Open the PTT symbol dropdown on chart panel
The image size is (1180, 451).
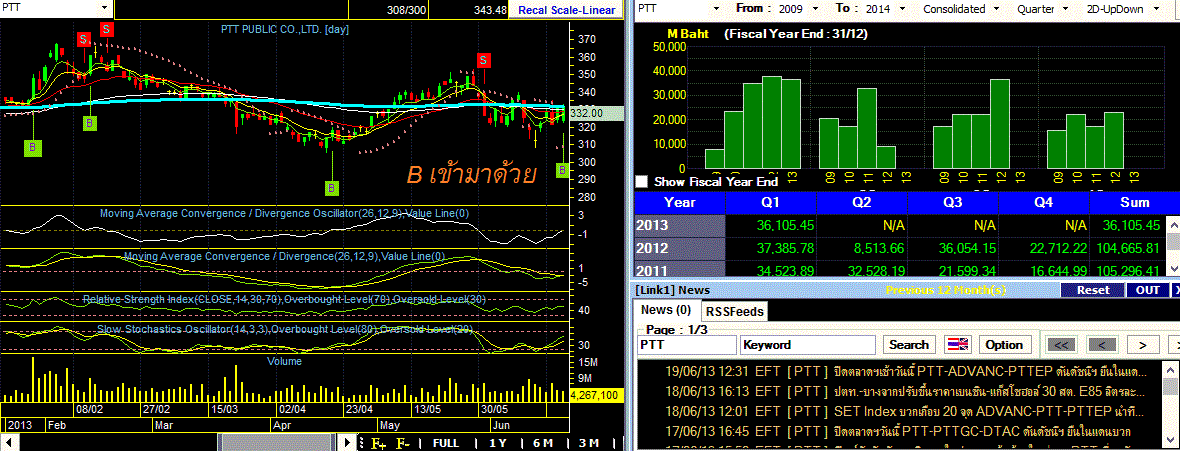[x=104, y=8]
